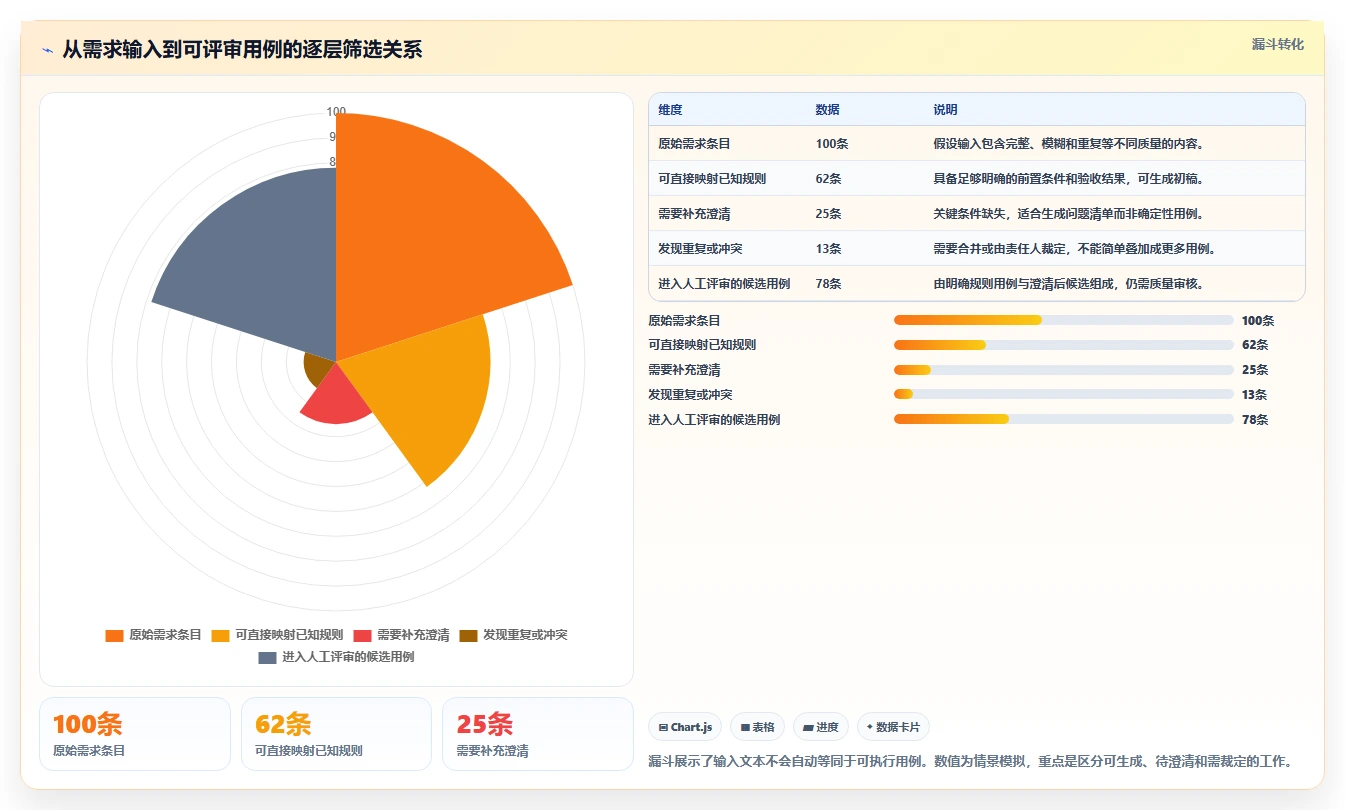The height and width of the screenshot is (810, 1345).
Task: Click the title 从需求输入到可评审用例的逐层筛选关系
Action: 242,49
